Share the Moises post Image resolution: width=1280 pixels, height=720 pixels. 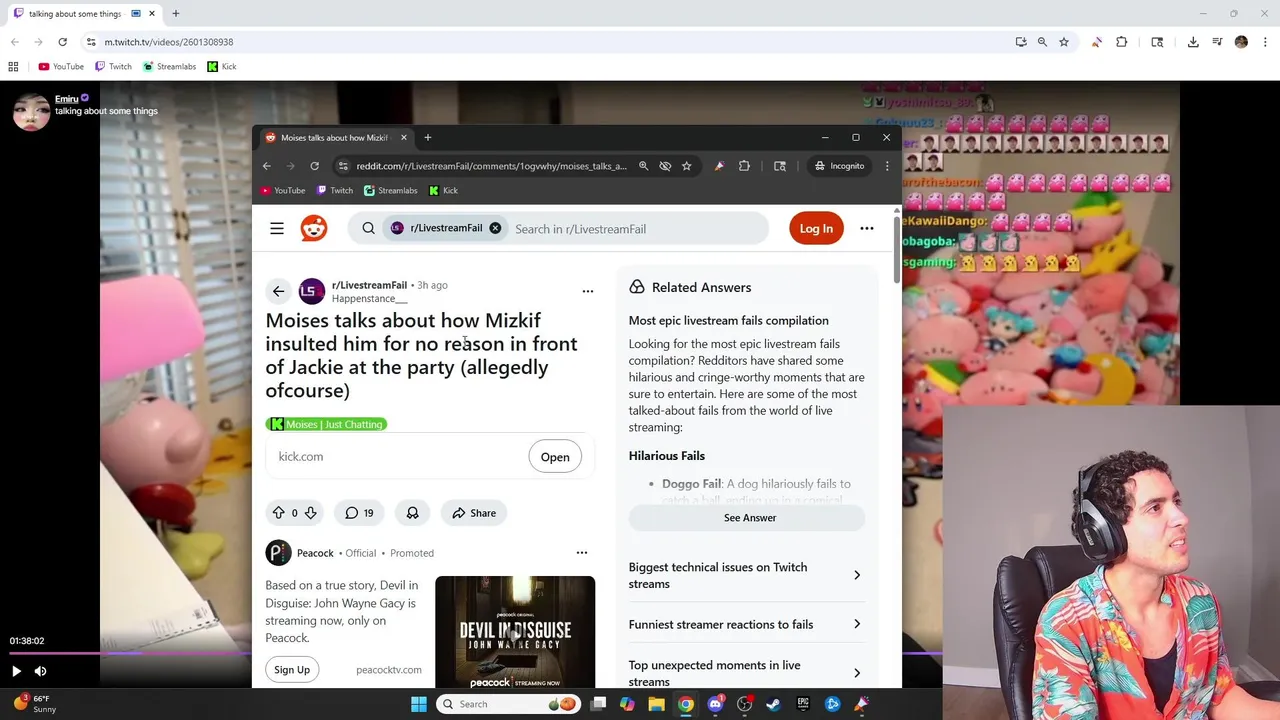coord(474,513)
